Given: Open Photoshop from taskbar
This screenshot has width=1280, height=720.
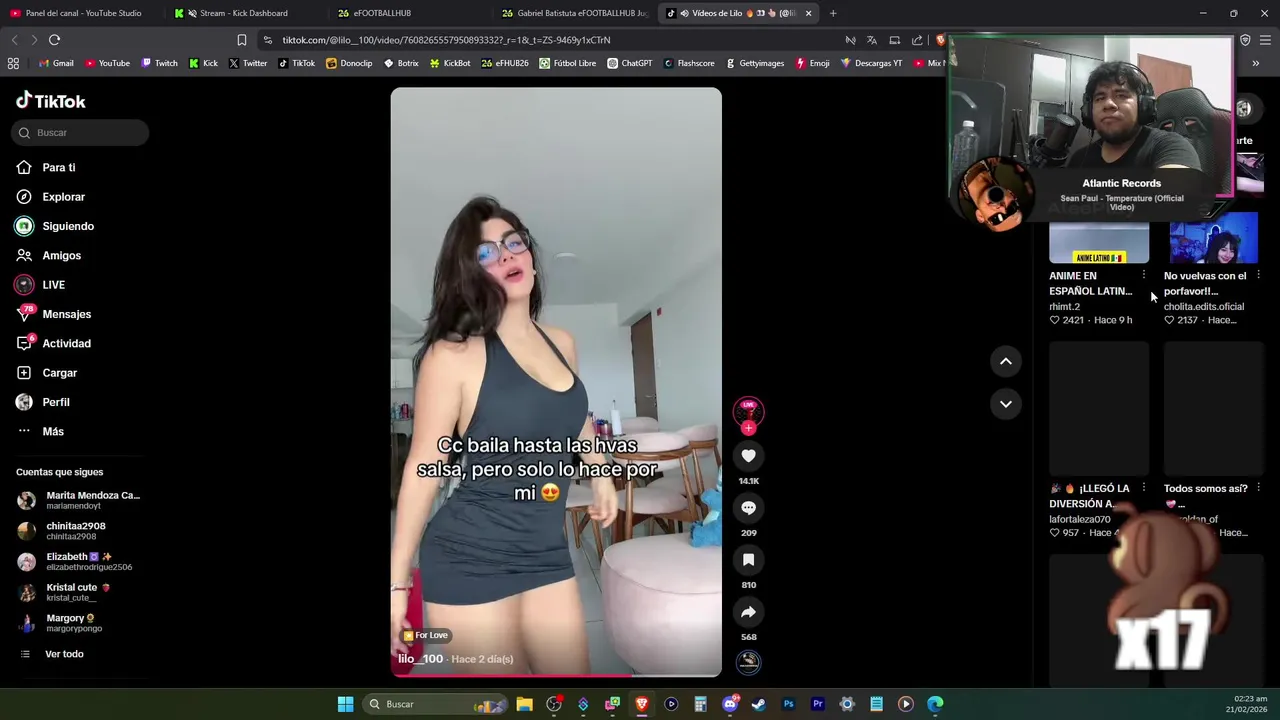Looking at the screenshot, I should tap(788, 704).
